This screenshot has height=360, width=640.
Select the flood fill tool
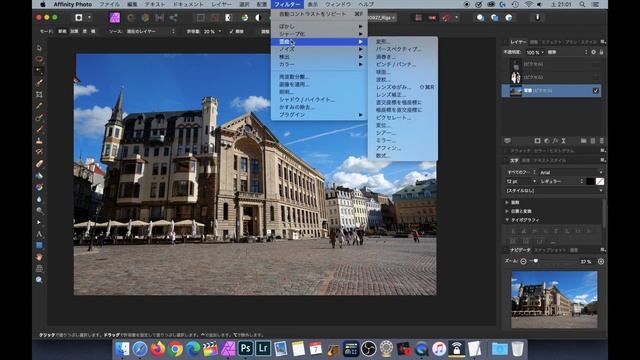pyautogui.click(x=39, y=176)
